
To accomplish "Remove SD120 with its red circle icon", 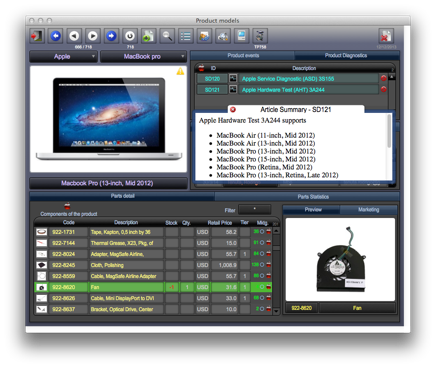I will (384, 78).
